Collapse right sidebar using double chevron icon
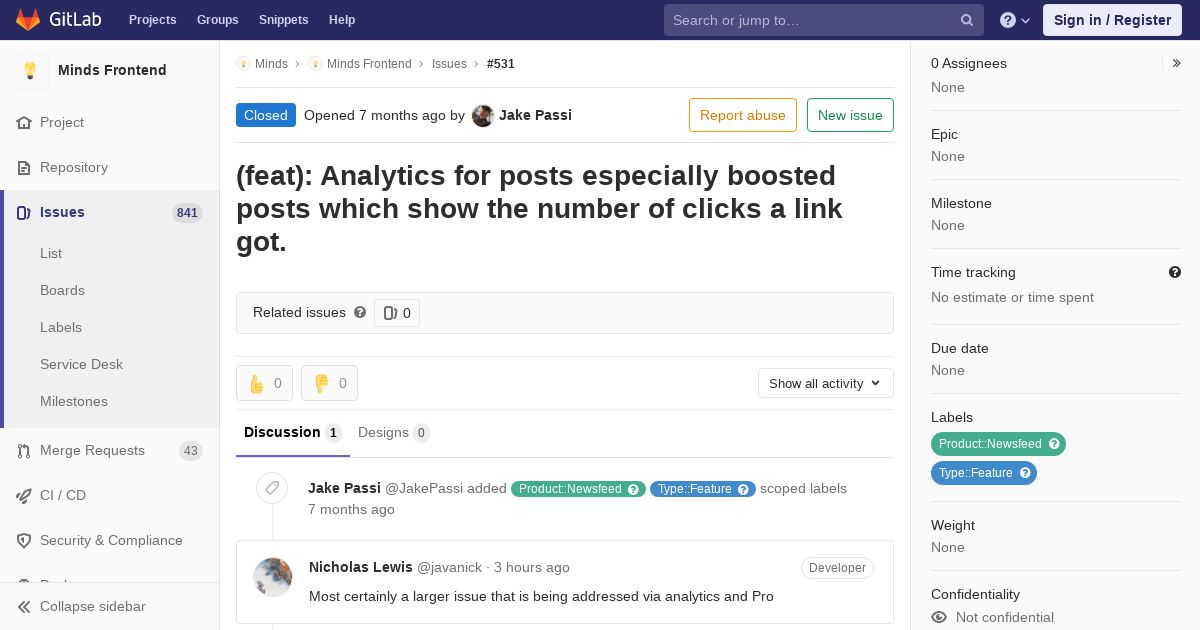 pos(1176,63)
